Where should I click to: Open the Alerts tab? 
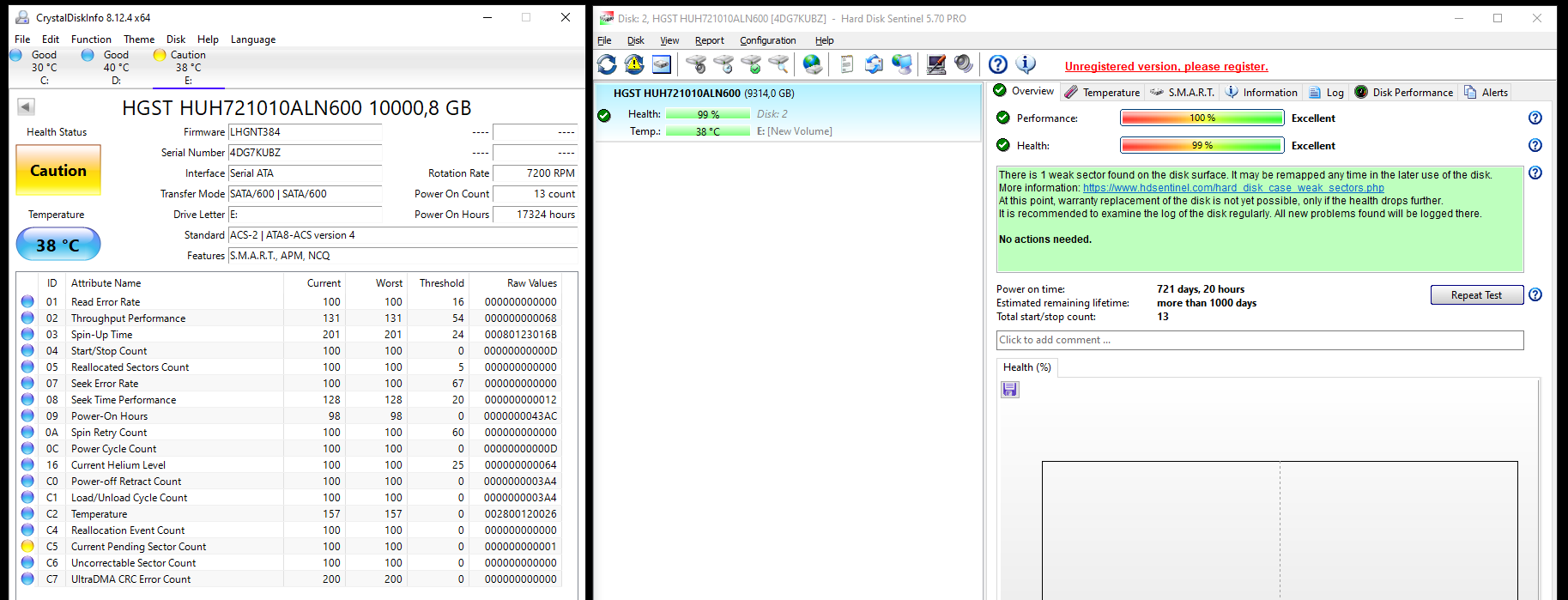click(x=1486, y=92)
